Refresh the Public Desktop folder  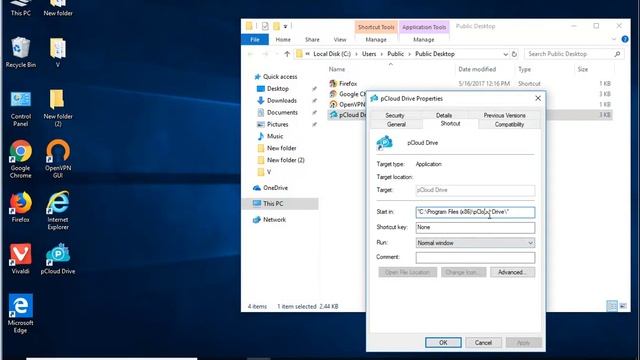514,54
